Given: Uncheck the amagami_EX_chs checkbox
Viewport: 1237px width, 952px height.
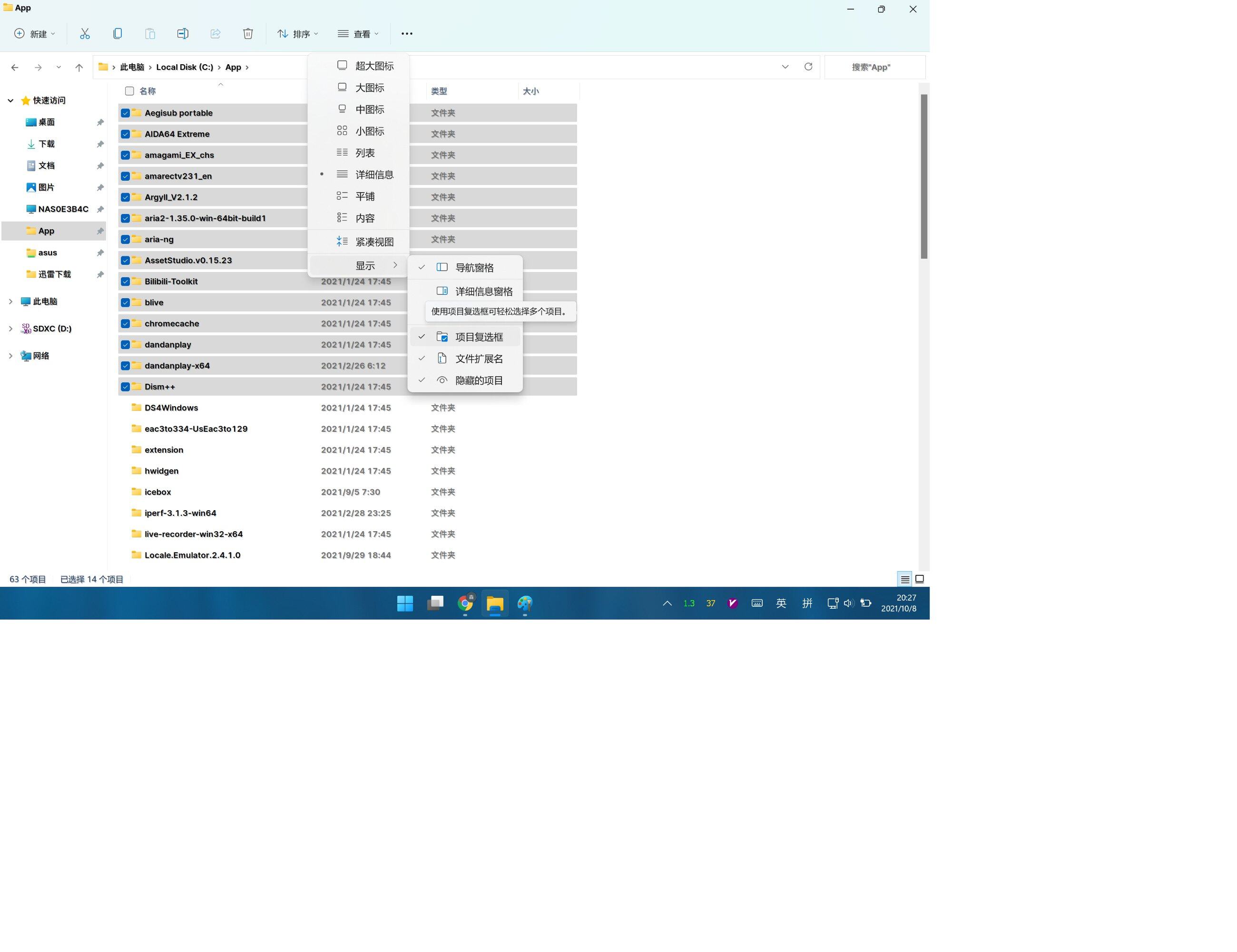Looking at the screenshot, I should (125, 155).
